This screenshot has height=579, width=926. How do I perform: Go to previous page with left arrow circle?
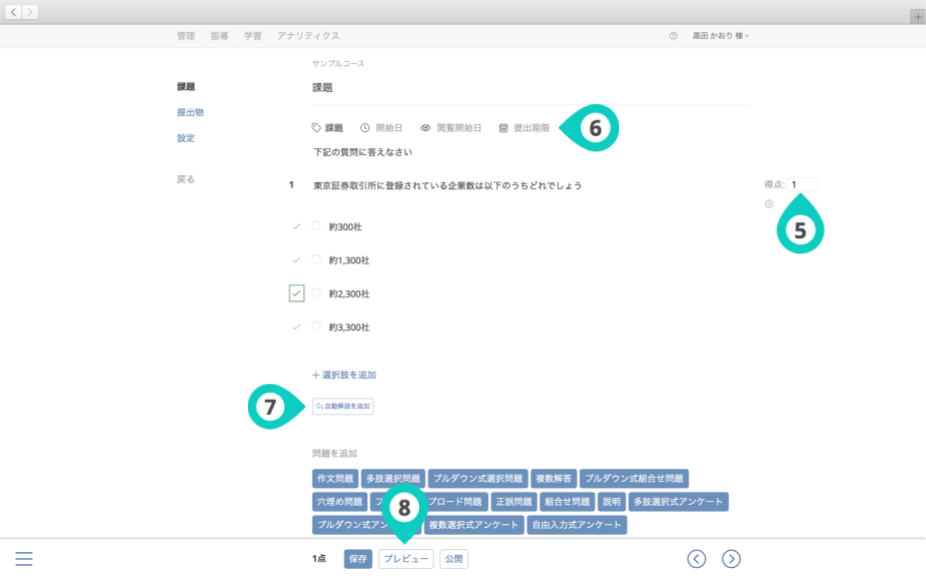pos(697,559)
